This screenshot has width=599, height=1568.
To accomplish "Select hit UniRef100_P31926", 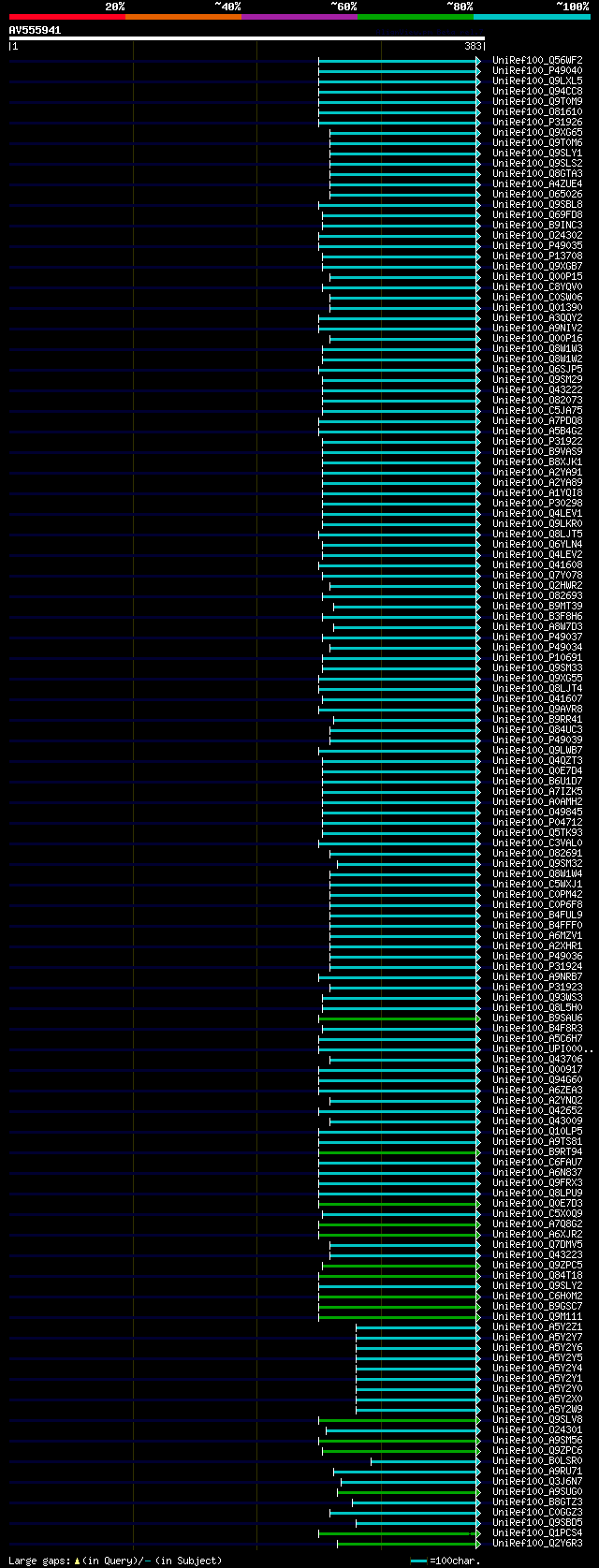I will (537, 122).
